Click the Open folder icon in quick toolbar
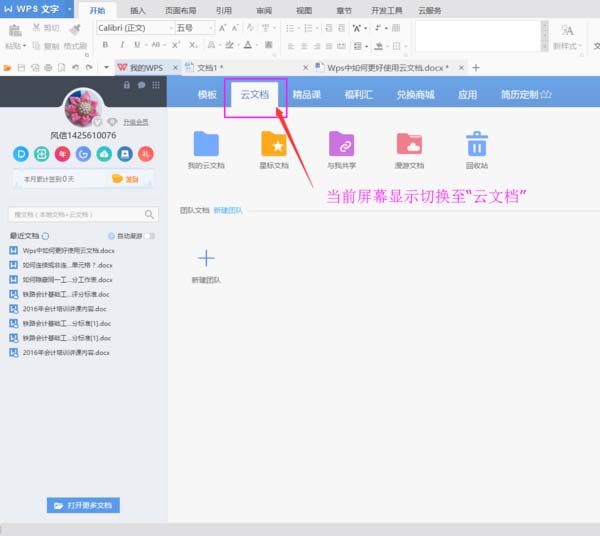The width and height of the screenshot is (600, 536). click(x=7, y=68)
